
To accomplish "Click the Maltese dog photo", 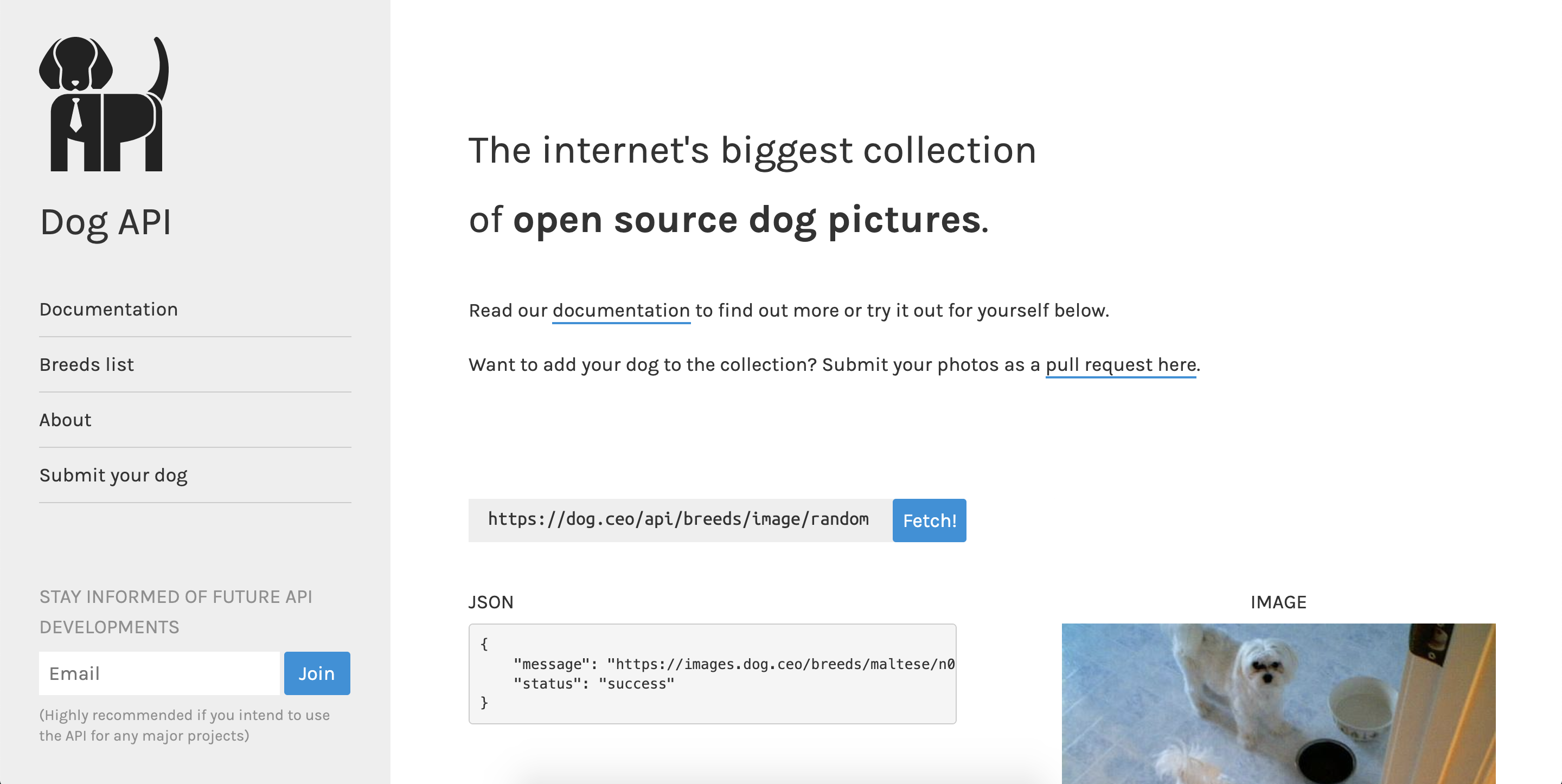I will [x=1278, y=703].
